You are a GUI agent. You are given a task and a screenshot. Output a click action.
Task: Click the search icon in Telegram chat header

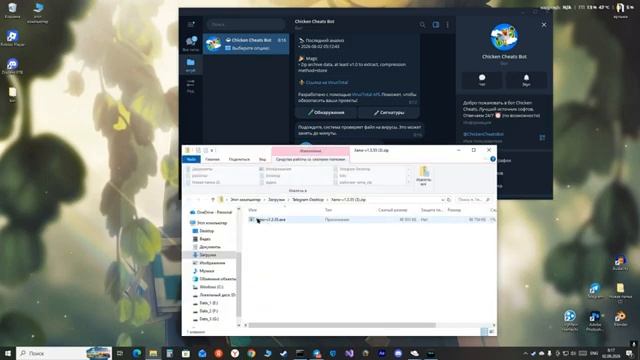422,25
